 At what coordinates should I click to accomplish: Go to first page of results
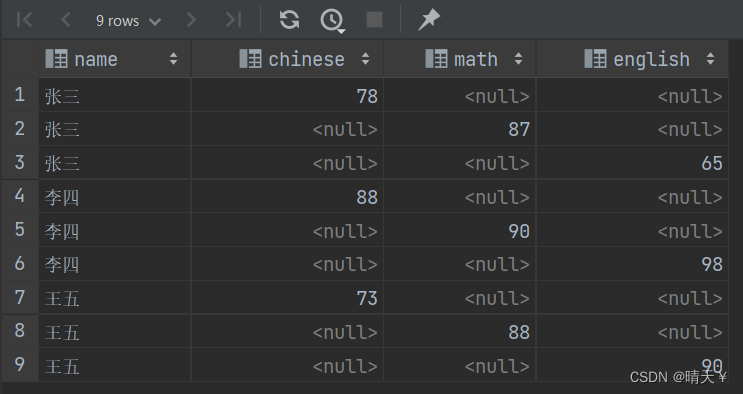pos(24,20)
